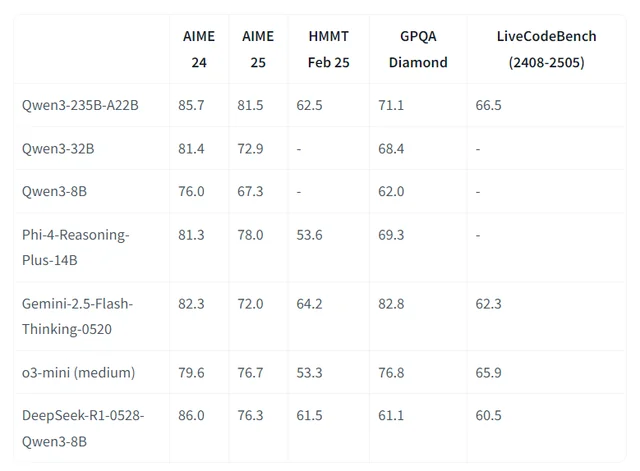Click the 64.2 HMMT score for Gemini

point(310,303)
